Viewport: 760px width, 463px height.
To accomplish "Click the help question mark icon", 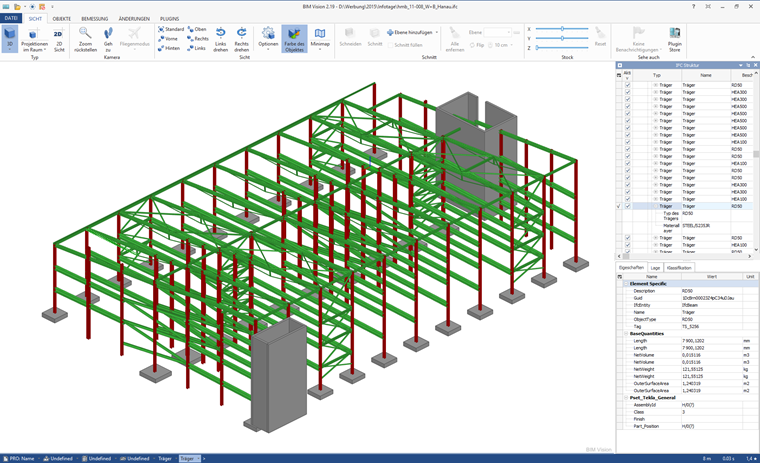I will pos(693,7).
